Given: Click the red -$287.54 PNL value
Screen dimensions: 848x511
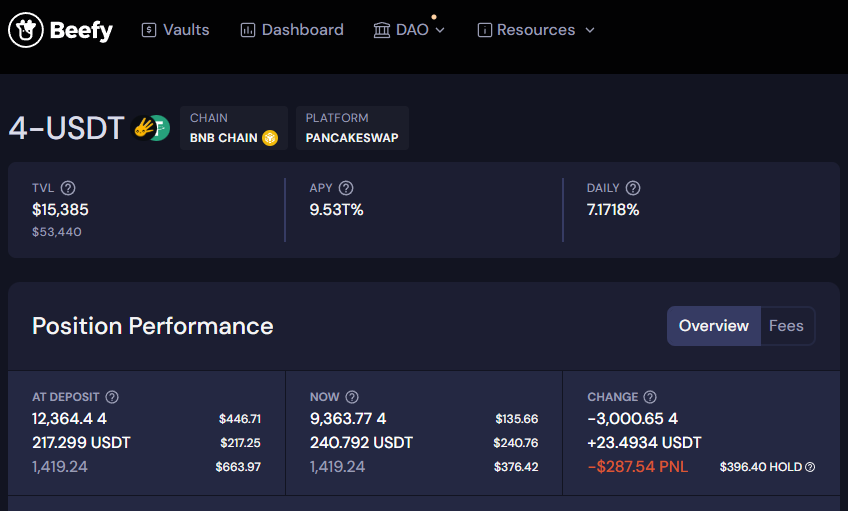Looking at the screenshot, I should click(x=638, y=467).
